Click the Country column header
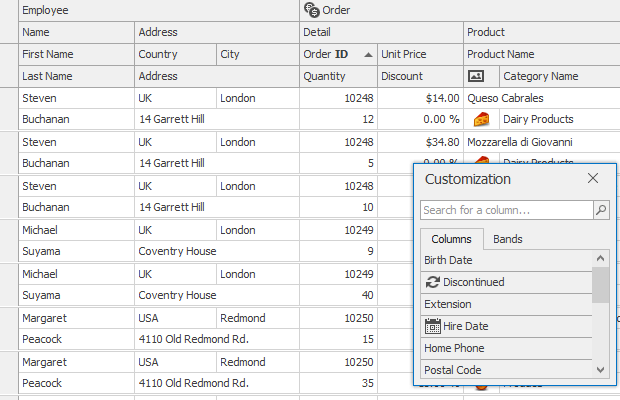Viewport: 620px width, 400px height. (x=176, y=54)
